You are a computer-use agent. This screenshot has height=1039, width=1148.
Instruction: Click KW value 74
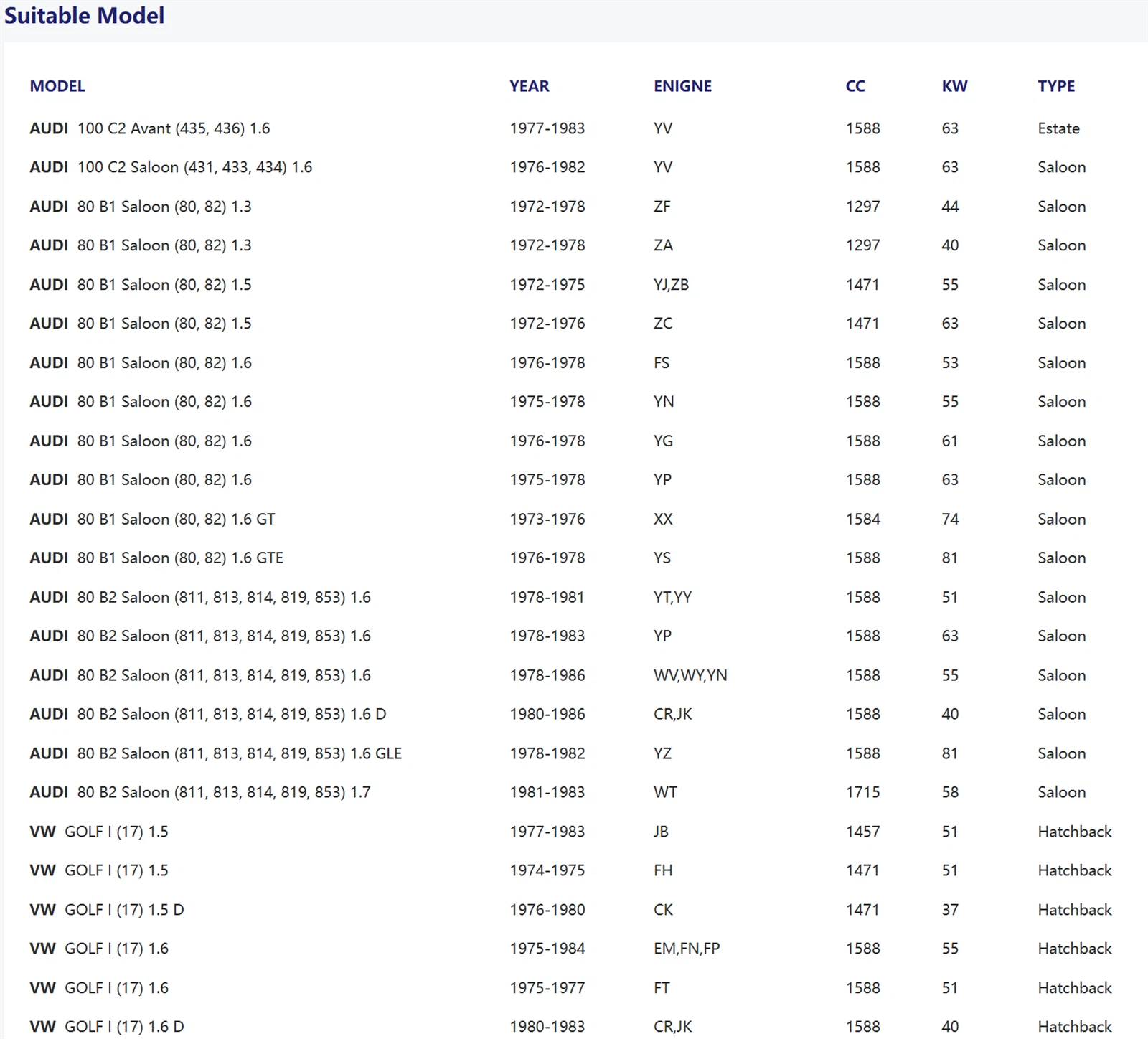coord(950,519)
